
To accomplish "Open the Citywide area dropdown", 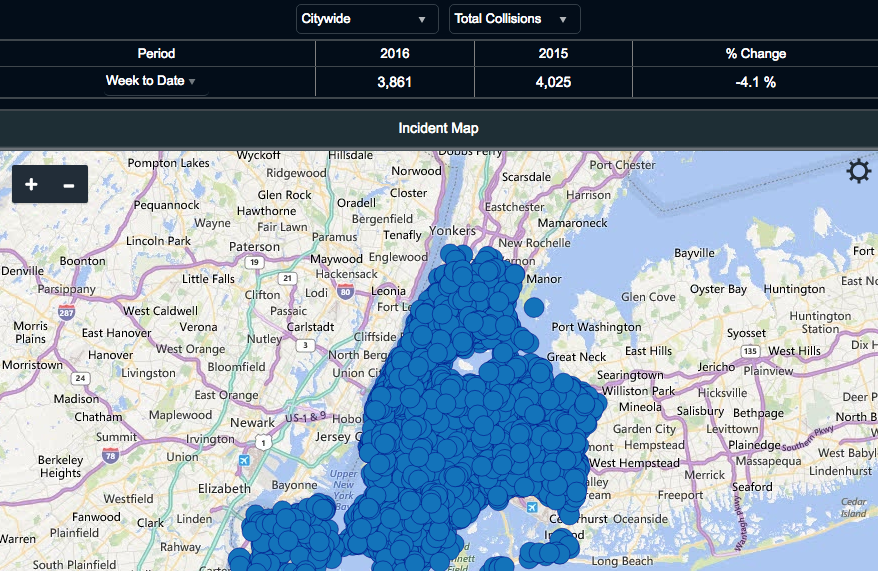I will (367, 19).
